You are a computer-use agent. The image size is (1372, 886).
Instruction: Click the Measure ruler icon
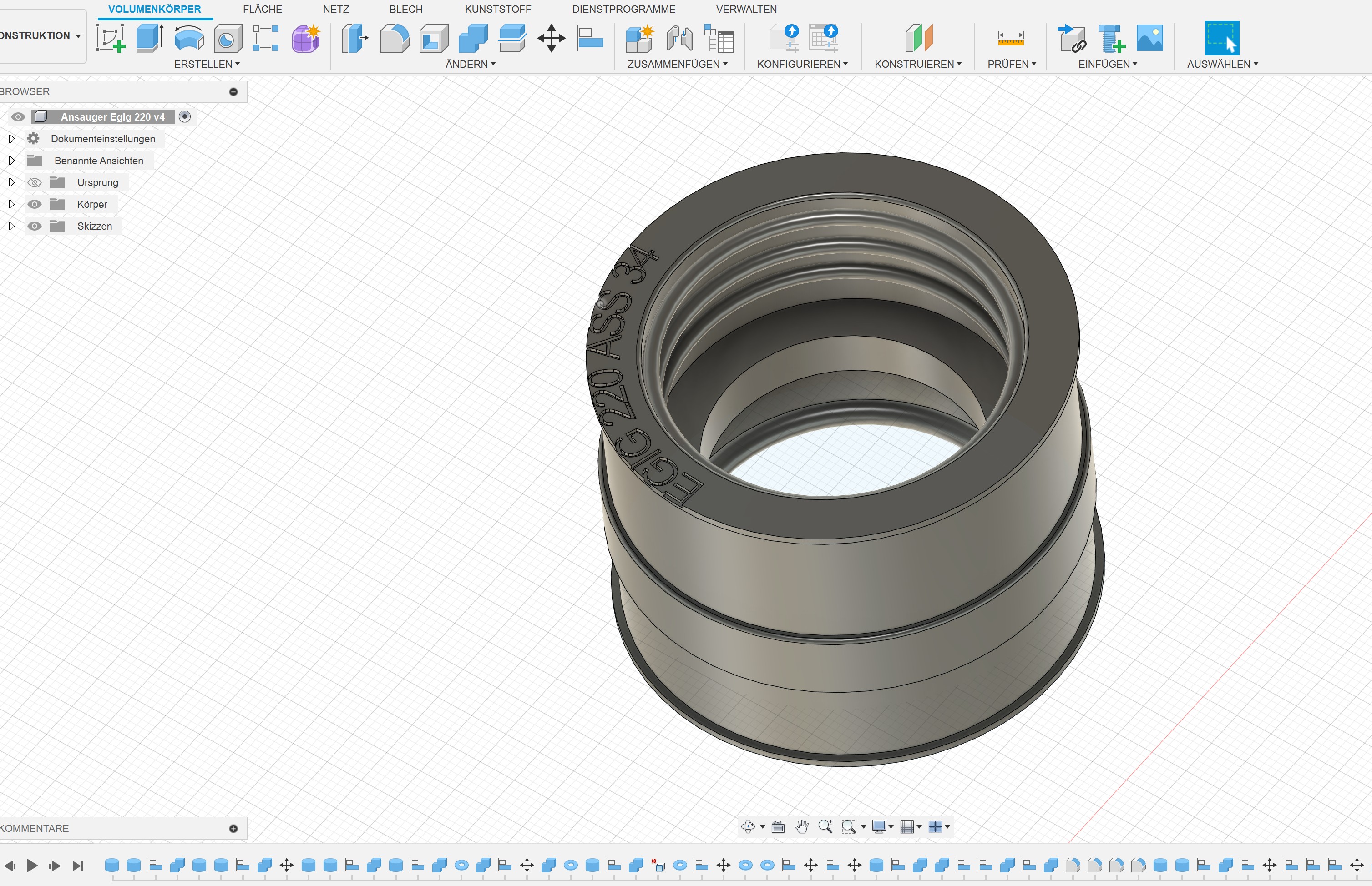click(x=1011, y=38)
